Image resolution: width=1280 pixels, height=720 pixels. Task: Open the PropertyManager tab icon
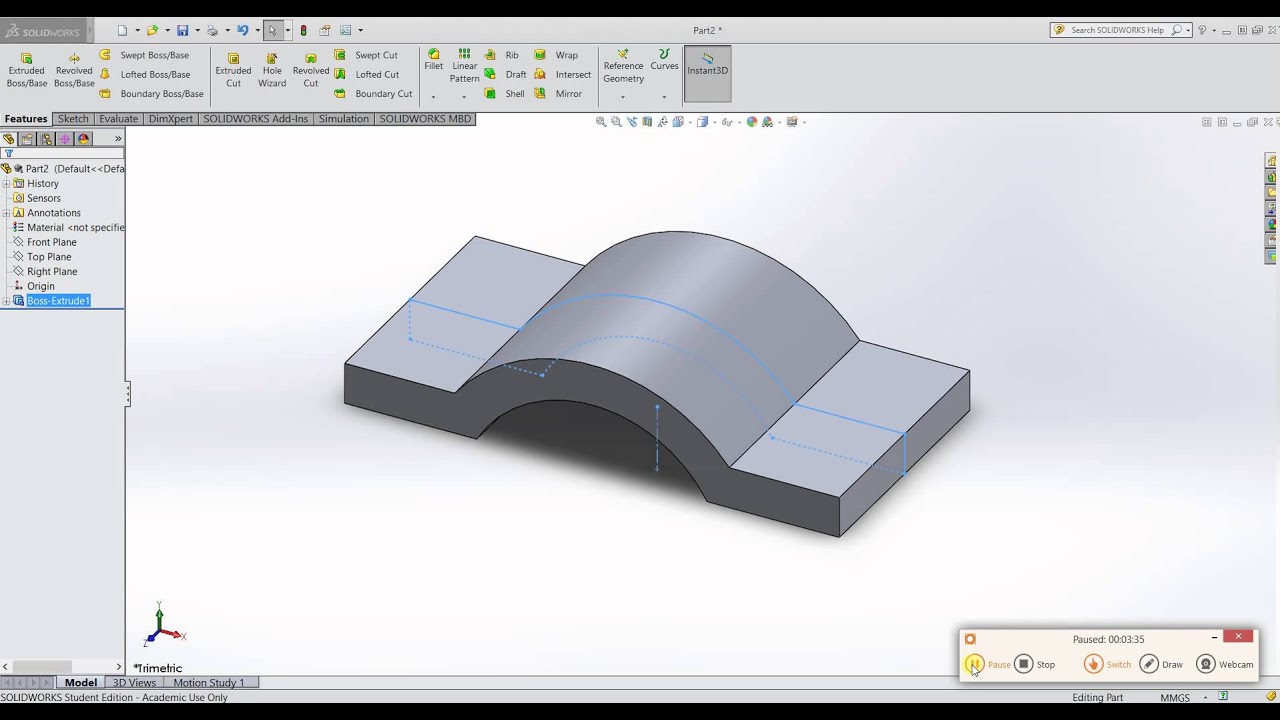coord(27,139)
